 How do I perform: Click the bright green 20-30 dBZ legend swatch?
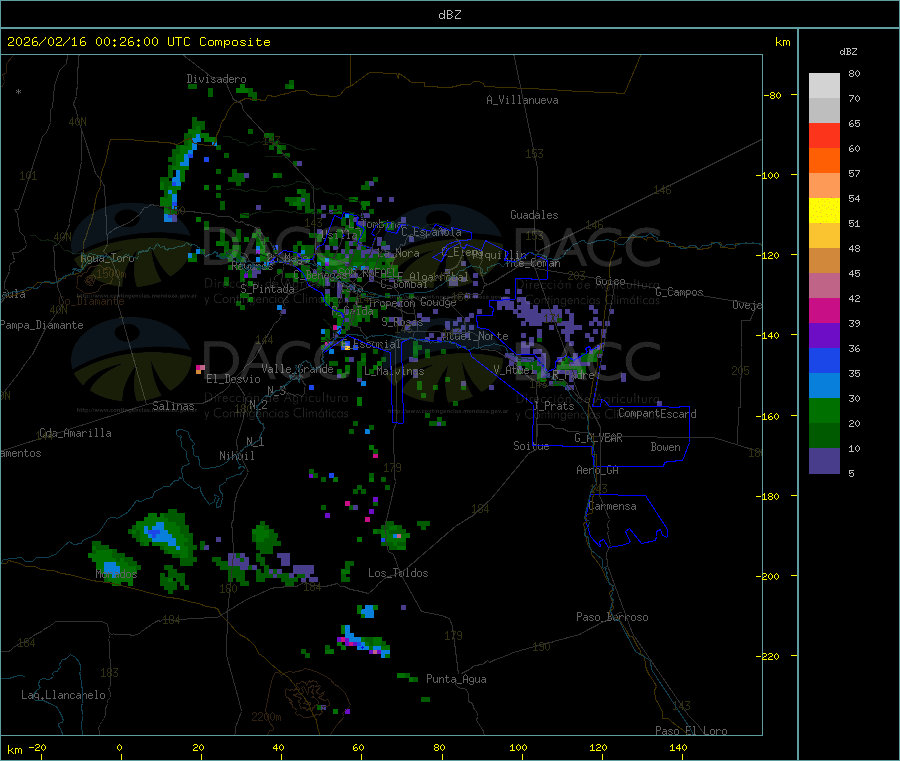(x=824, y=410)
